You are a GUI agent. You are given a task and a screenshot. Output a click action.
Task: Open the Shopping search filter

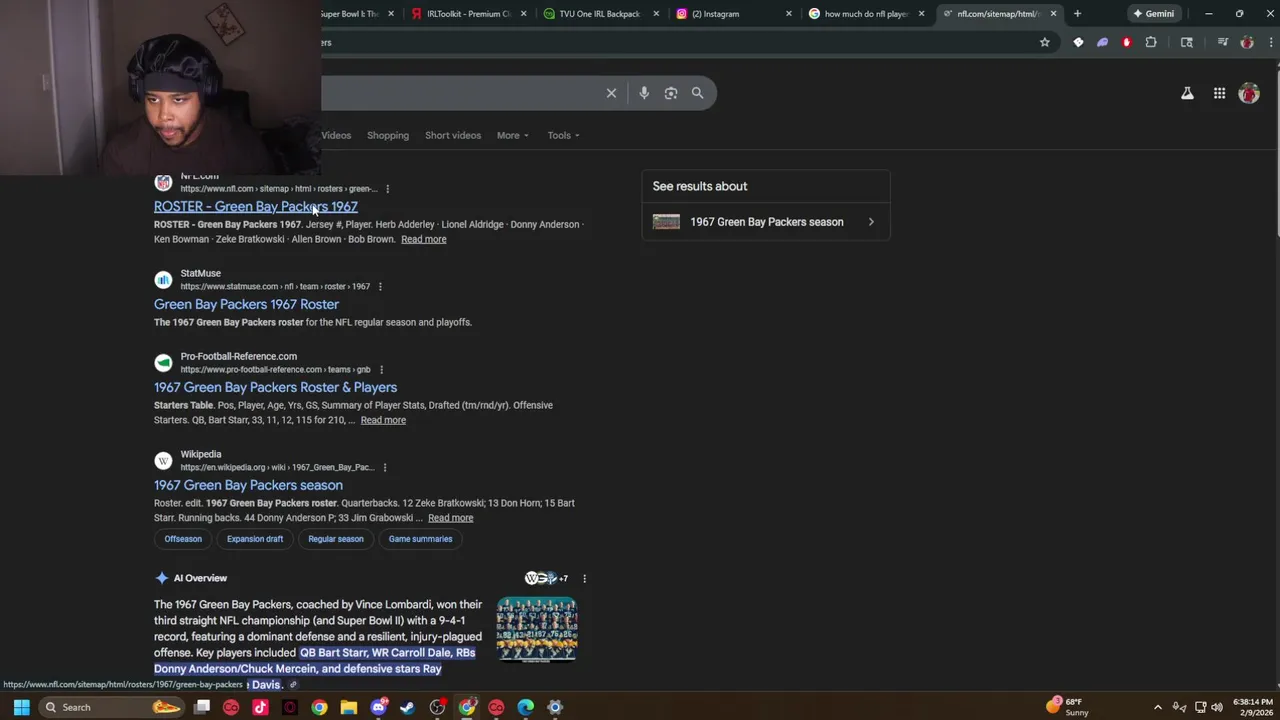tap(388, 135)
